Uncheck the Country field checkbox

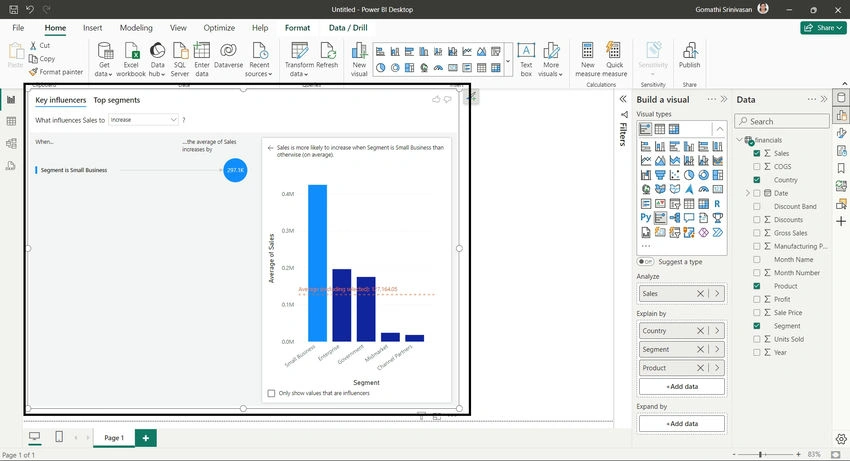757,180
